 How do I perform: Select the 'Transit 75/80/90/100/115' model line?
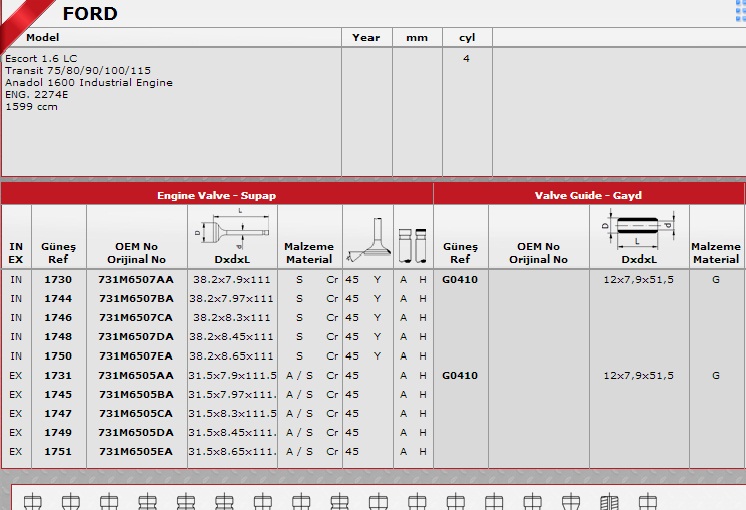pyautogui.click(x=78, y=70)
